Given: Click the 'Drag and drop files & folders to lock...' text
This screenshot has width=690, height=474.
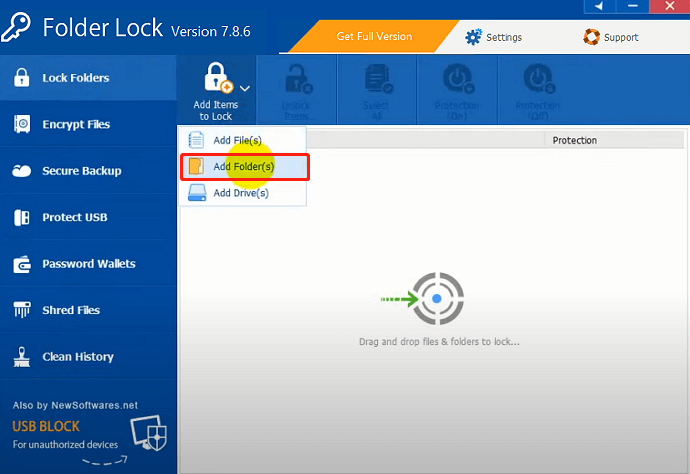Looking at the screenshot, I should (439, 342).
